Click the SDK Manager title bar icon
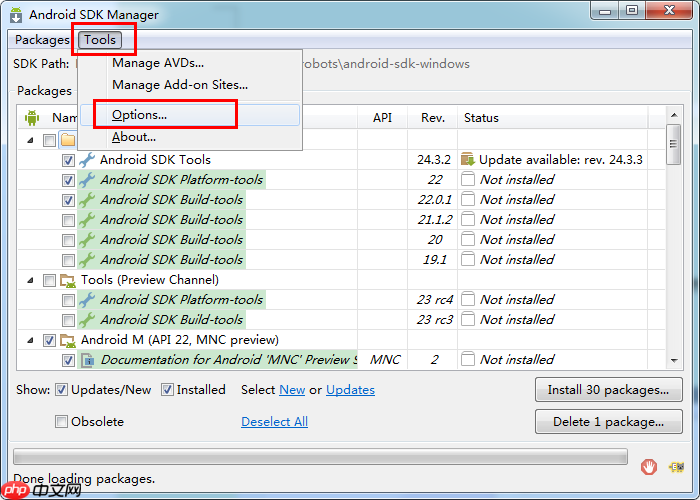The image size is (700, 500). [16, 15]
